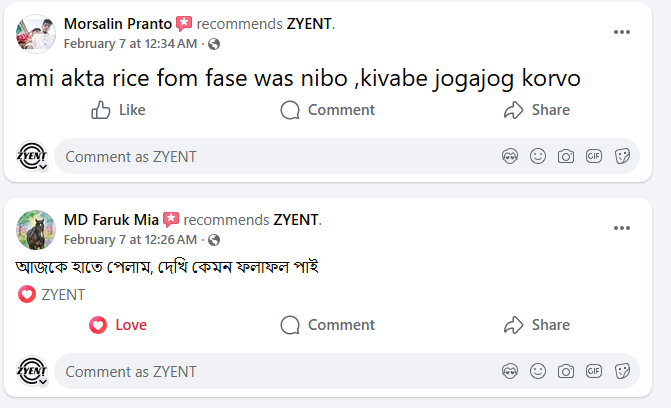Insert emoji in MD Faruk Mia's comment box
This screenshot has height=408, width=671.
pyautogui.click(x=538, y=372)
